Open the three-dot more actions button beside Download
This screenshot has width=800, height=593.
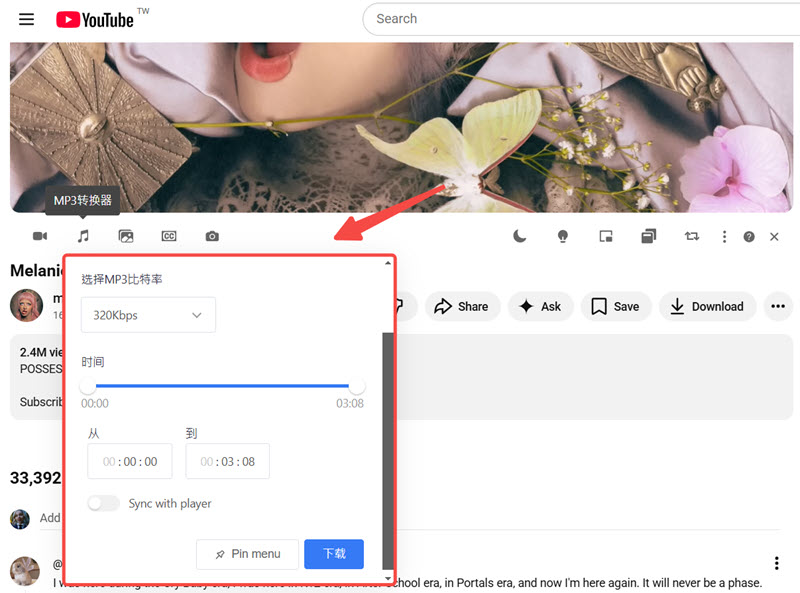point(778,306)
